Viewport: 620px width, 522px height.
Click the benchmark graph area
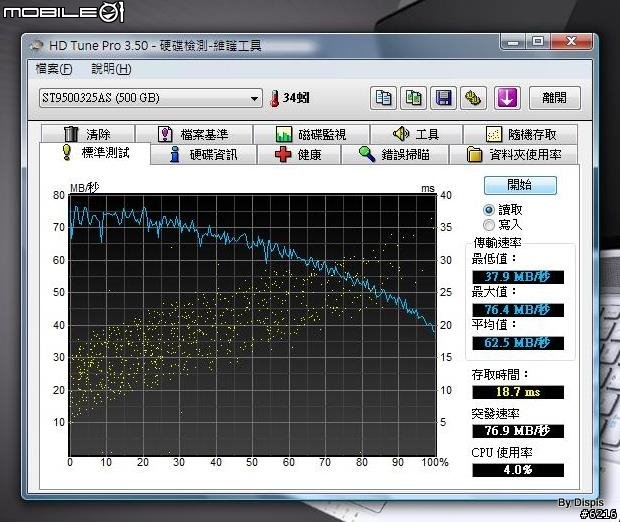coord(252,325)
